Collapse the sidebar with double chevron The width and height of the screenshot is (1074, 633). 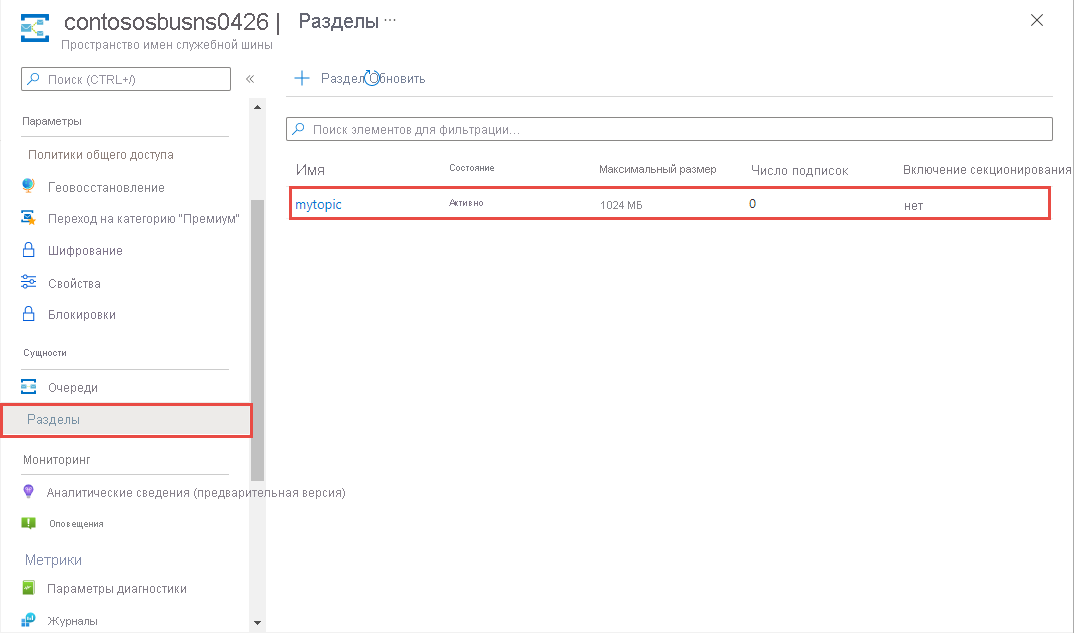(x=250, y=79)
